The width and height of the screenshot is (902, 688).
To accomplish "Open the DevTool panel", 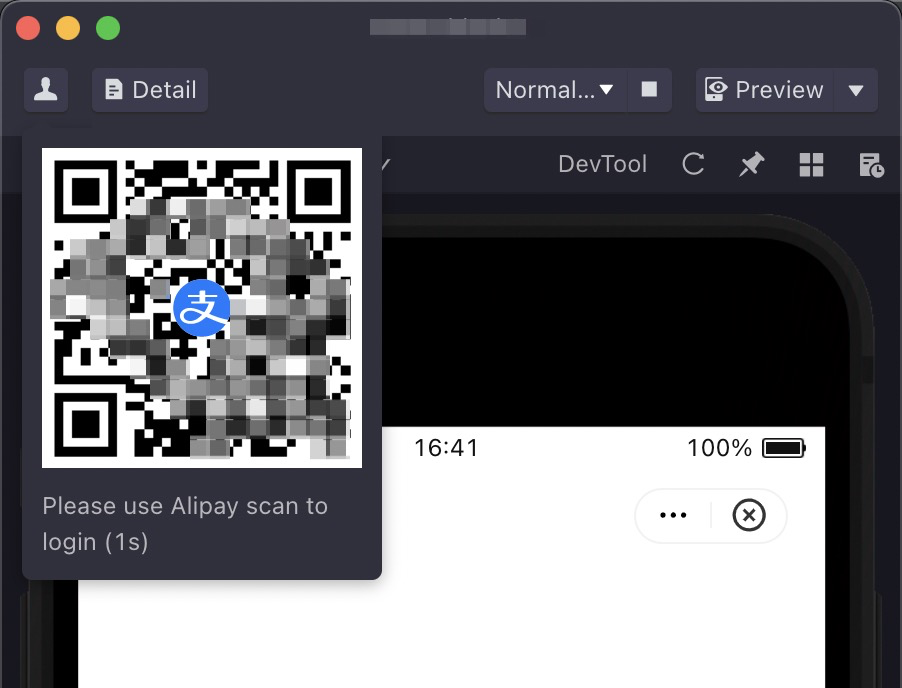I will pyautogui.click(x=602, y=164).
